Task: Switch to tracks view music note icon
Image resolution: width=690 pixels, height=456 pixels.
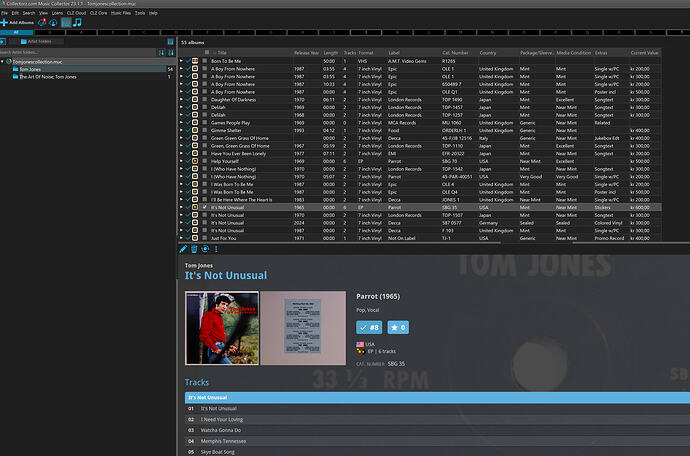Action: 77,22
